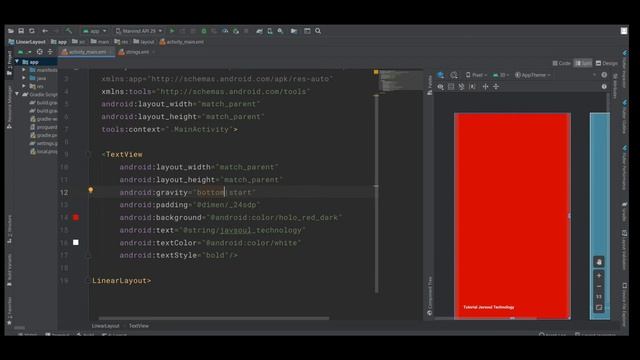640x360 pixels.
Task: Debug the app with the bug icon
Action: [204, 31]
